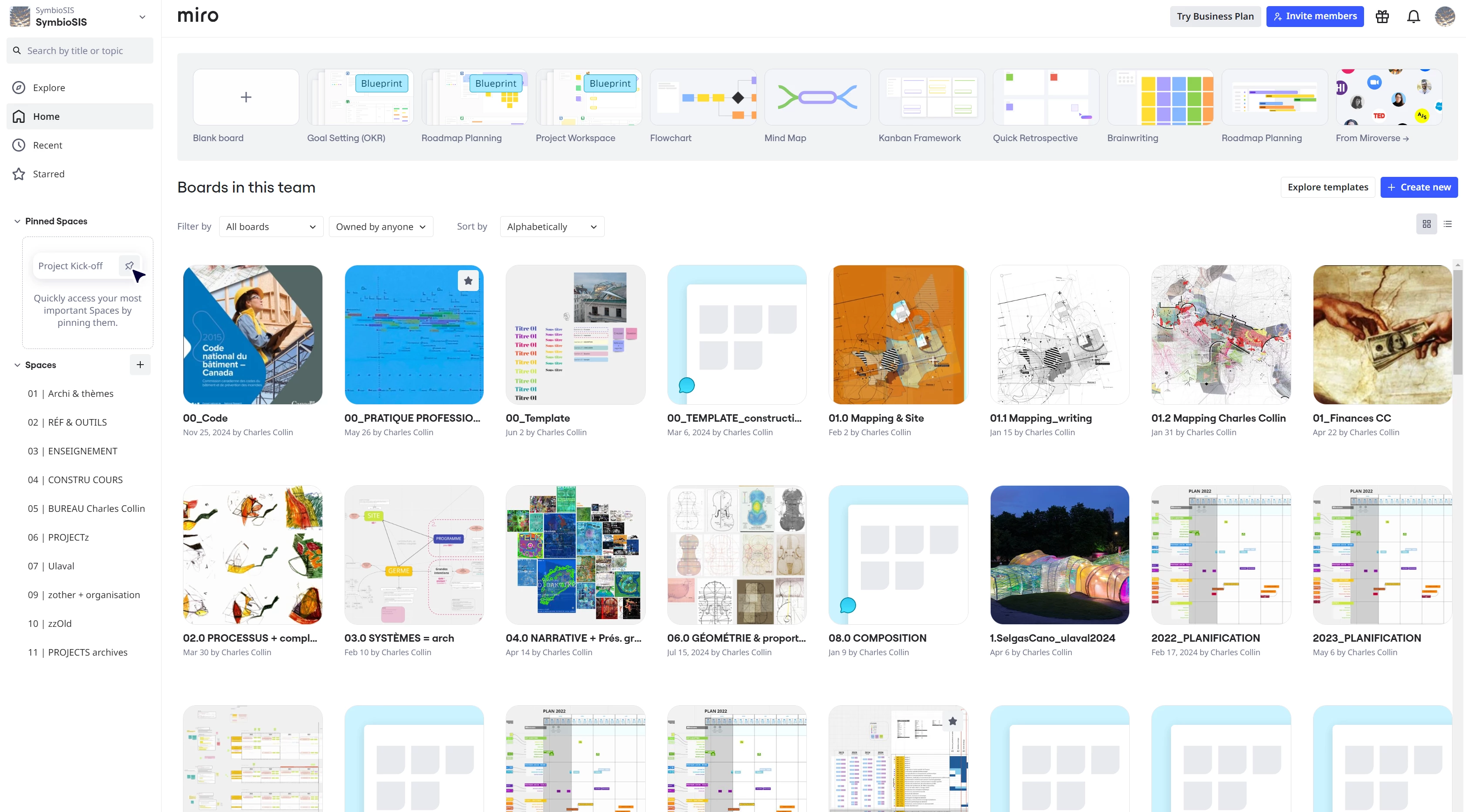Open 1.SelgasCano_ulaval2024 board
Screen dimensions: 1466x812
click(x=1060, y=555)
